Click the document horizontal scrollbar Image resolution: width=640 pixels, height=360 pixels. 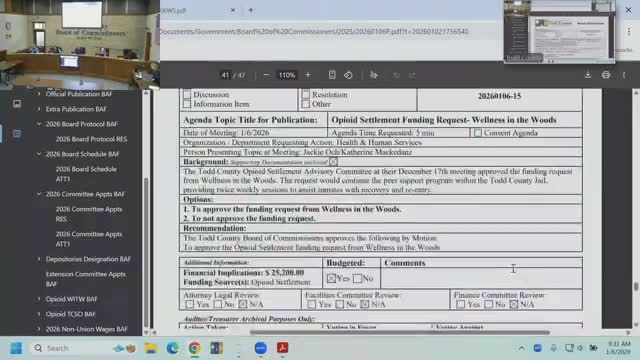400,332
